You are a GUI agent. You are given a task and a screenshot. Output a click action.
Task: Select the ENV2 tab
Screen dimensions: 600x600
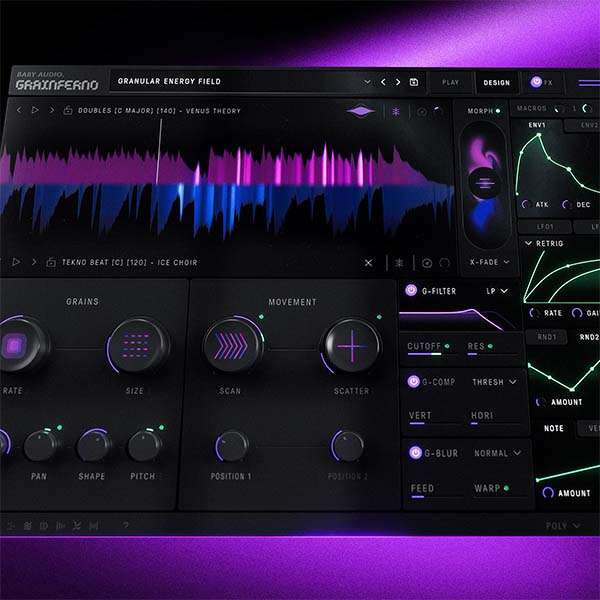pos(582,126)
